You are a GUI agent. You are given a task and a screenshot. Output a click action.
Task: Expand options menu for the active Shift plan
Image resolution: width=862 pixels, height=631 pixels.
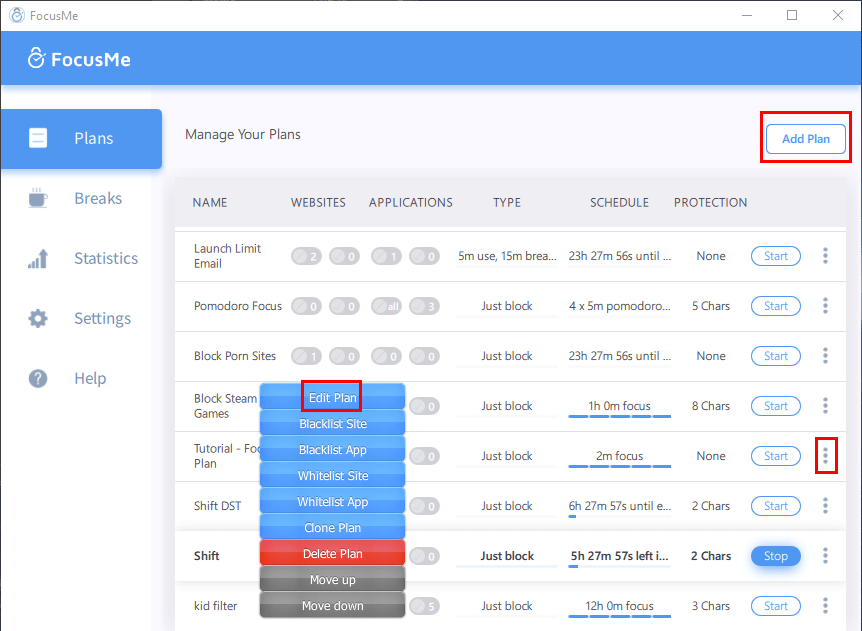click(825, 556)
